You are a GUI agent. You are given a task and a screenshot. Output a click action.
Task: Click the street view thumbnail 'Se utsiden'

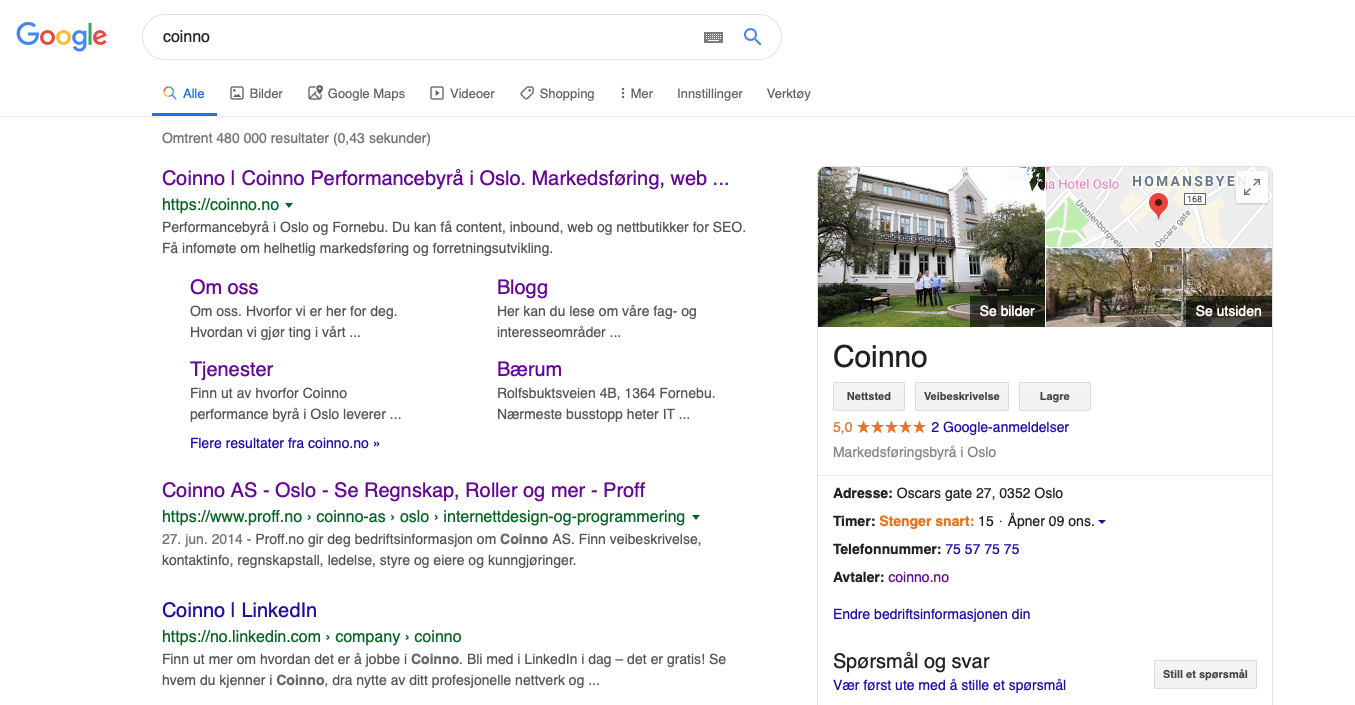[1159, 288]
